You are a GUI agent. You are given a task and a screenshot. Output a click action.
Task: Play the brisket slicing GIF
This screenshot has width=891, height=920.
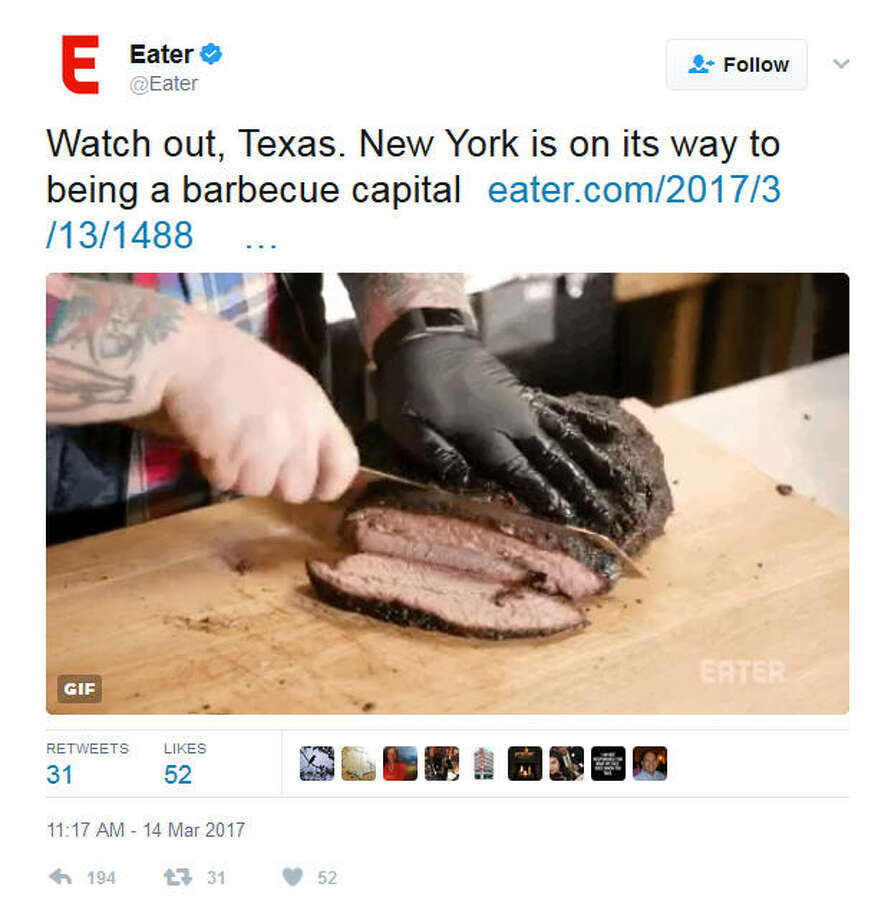(448, 493)
